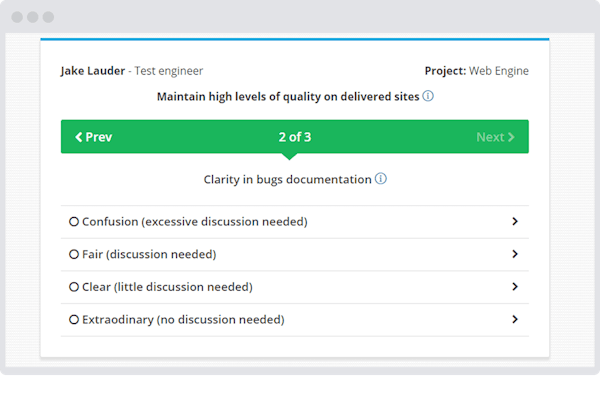Click the 2 of 3 step indicator
600x402 pixels.
[x=294, y=137]
